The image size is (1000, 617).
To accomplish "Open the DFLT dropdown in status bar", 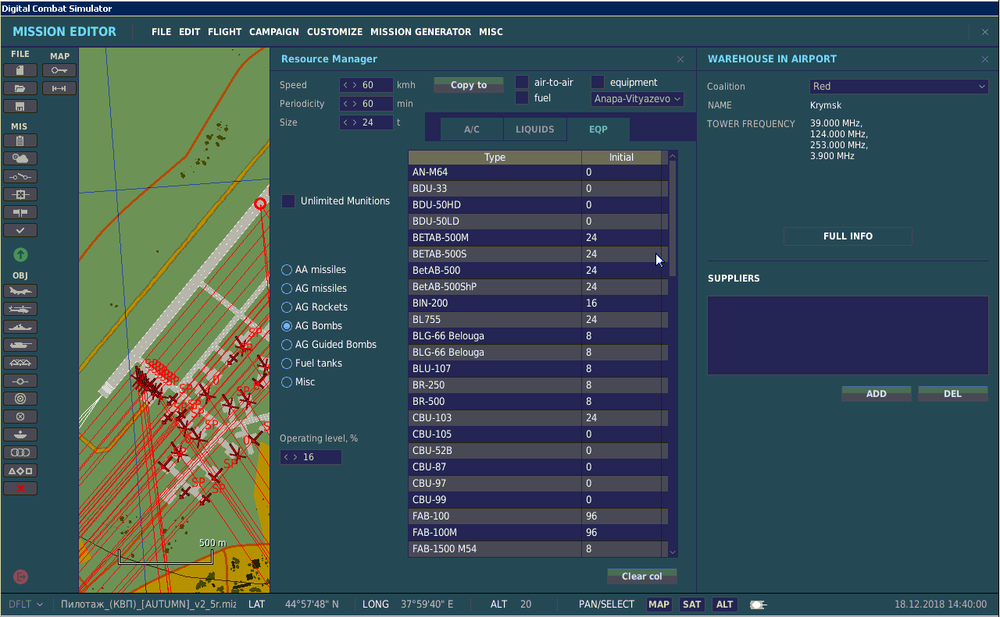I will 26,604.
